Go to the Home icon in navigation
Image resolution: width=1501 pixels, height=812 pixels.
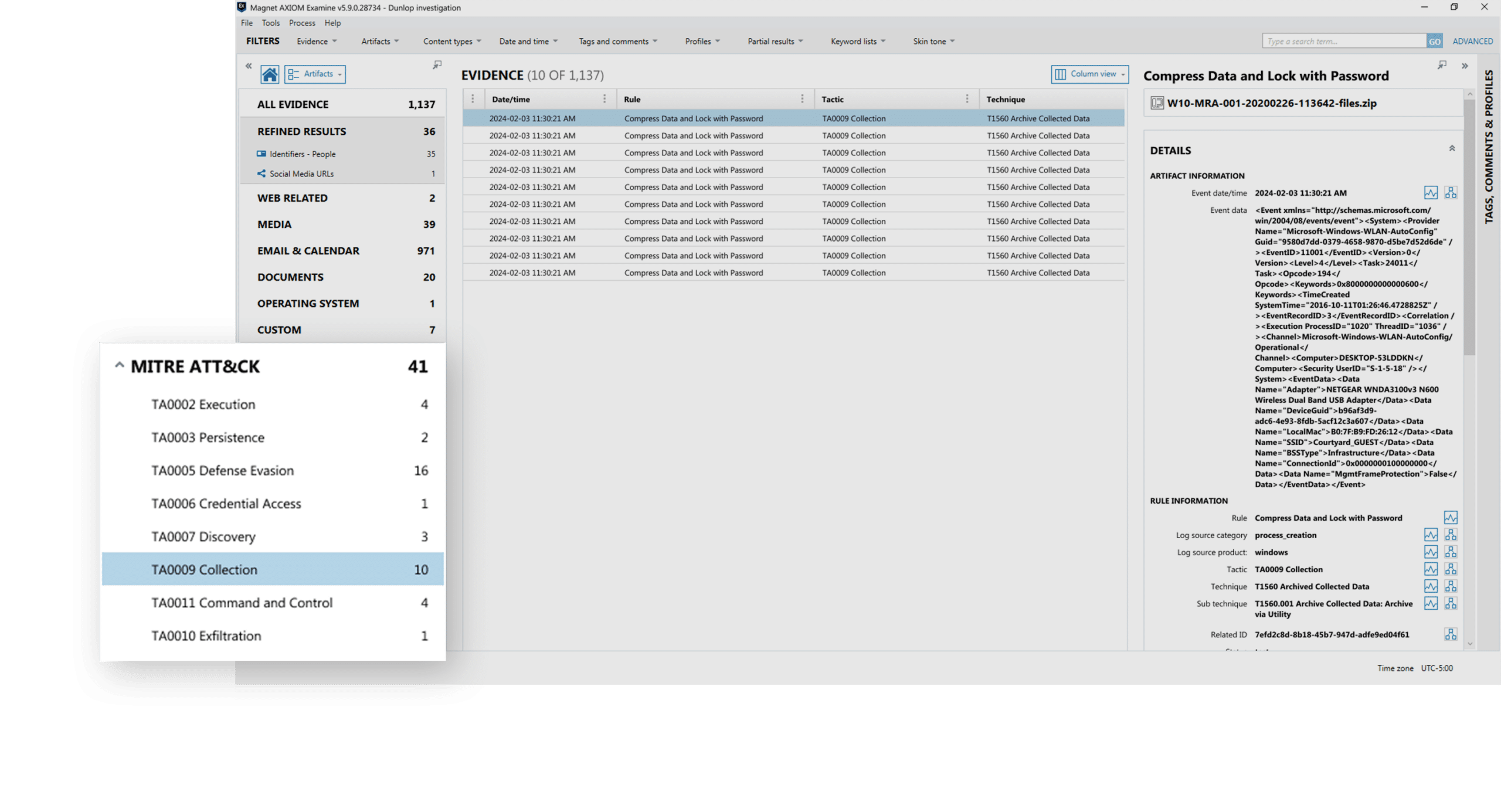270,74
